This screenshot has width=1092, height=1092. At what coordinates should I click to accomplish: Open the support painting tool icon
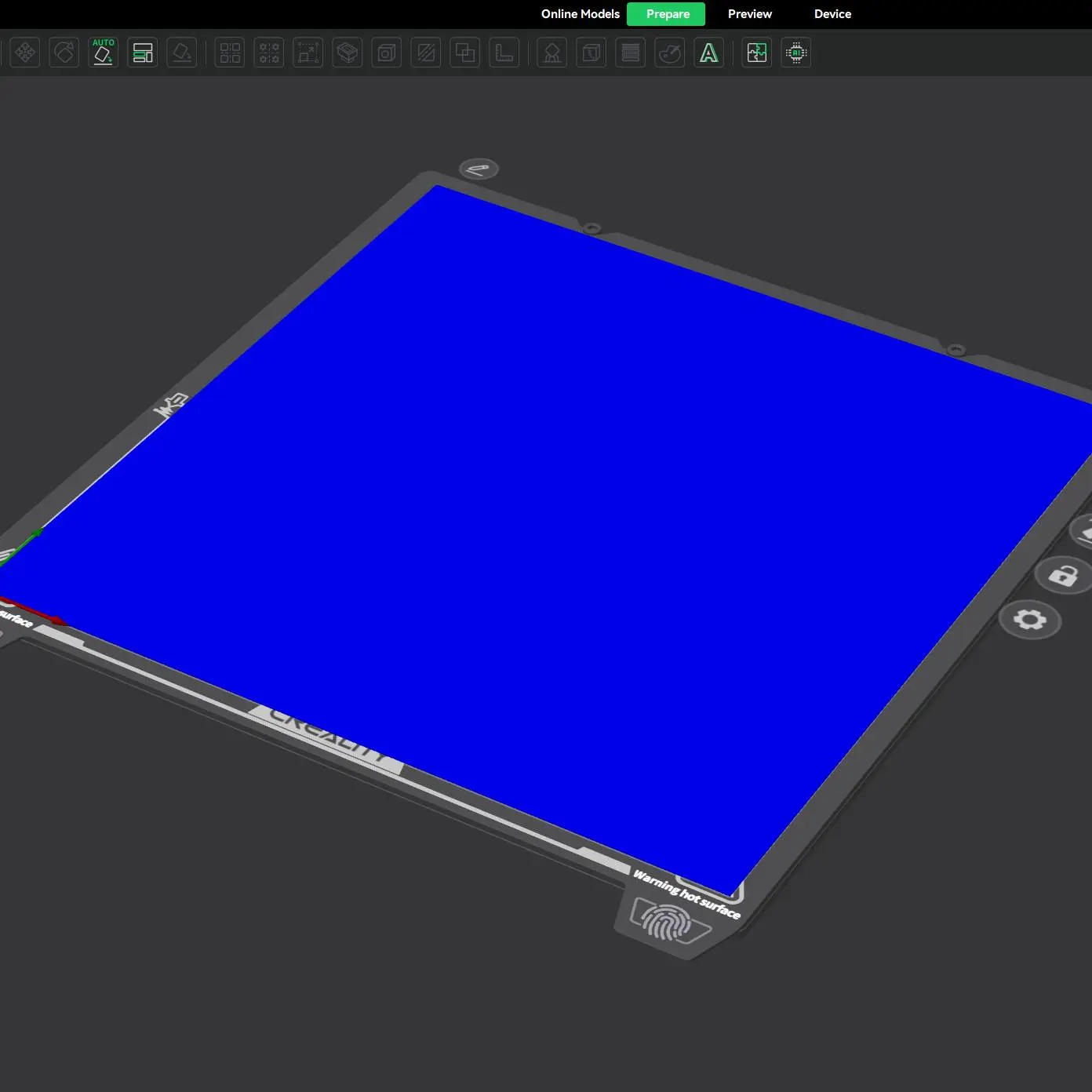coord(552,53)
